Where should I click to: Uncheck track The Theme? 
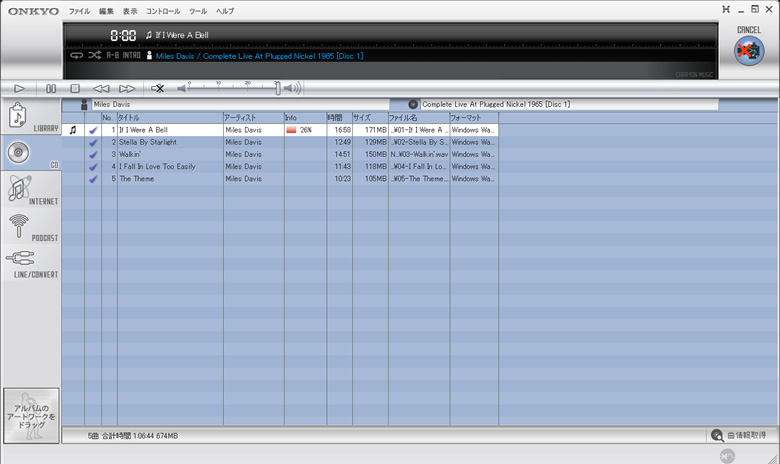click(x=93, y=179)
